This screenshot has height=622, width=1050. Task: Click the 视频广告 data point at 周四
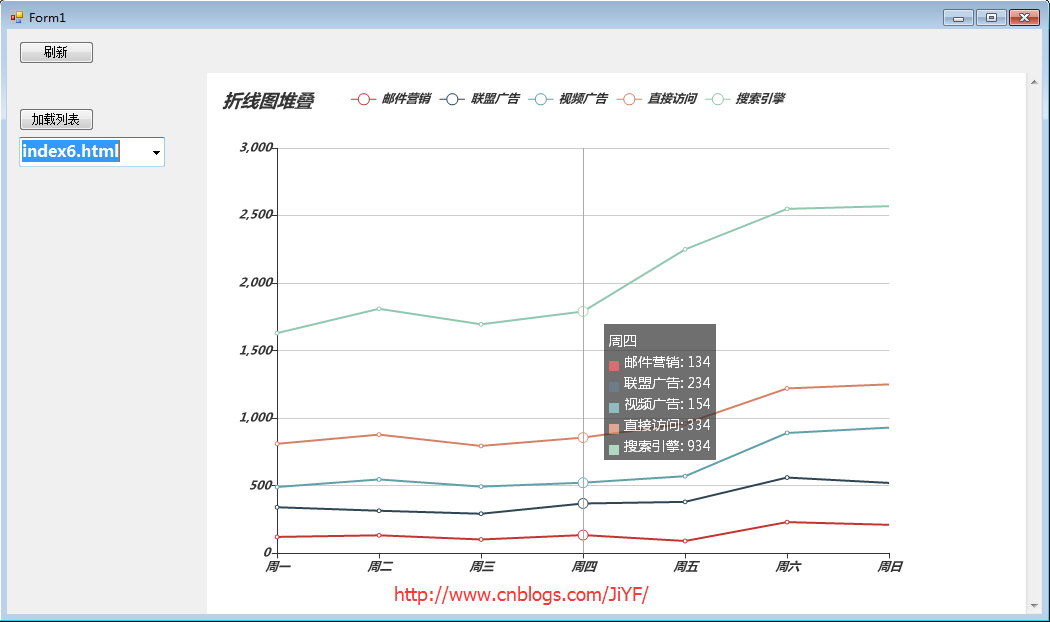pyautogui.click(x=583, y=483)
